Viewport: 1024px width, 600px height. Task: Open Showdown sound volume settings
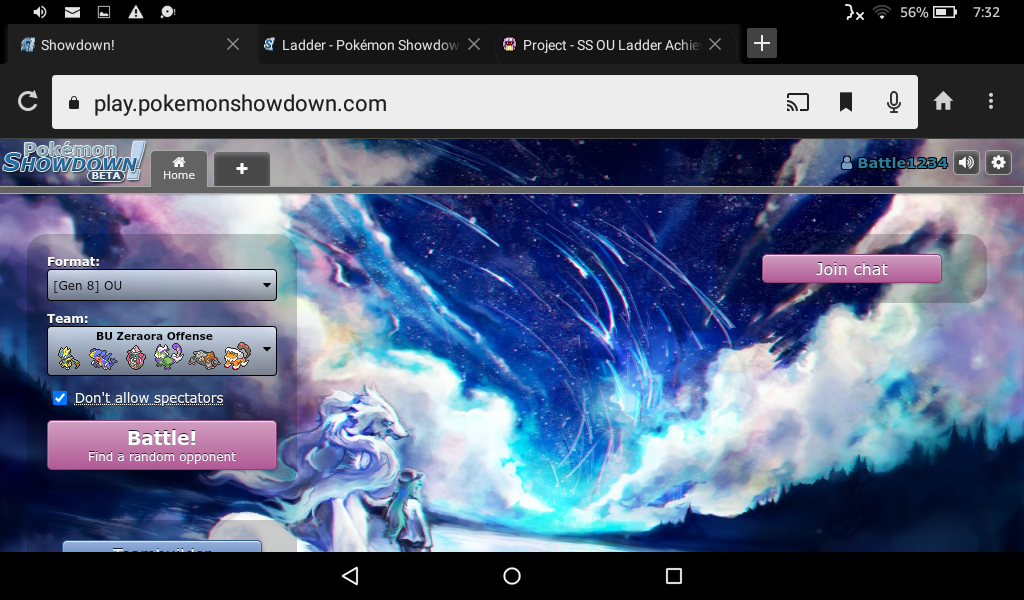(x=967, y=163)
